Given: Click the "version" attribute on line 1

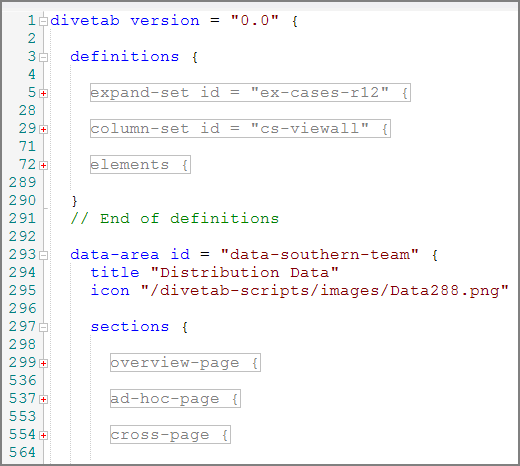Looking at the screenshot, I should click(x=165, y=21).
